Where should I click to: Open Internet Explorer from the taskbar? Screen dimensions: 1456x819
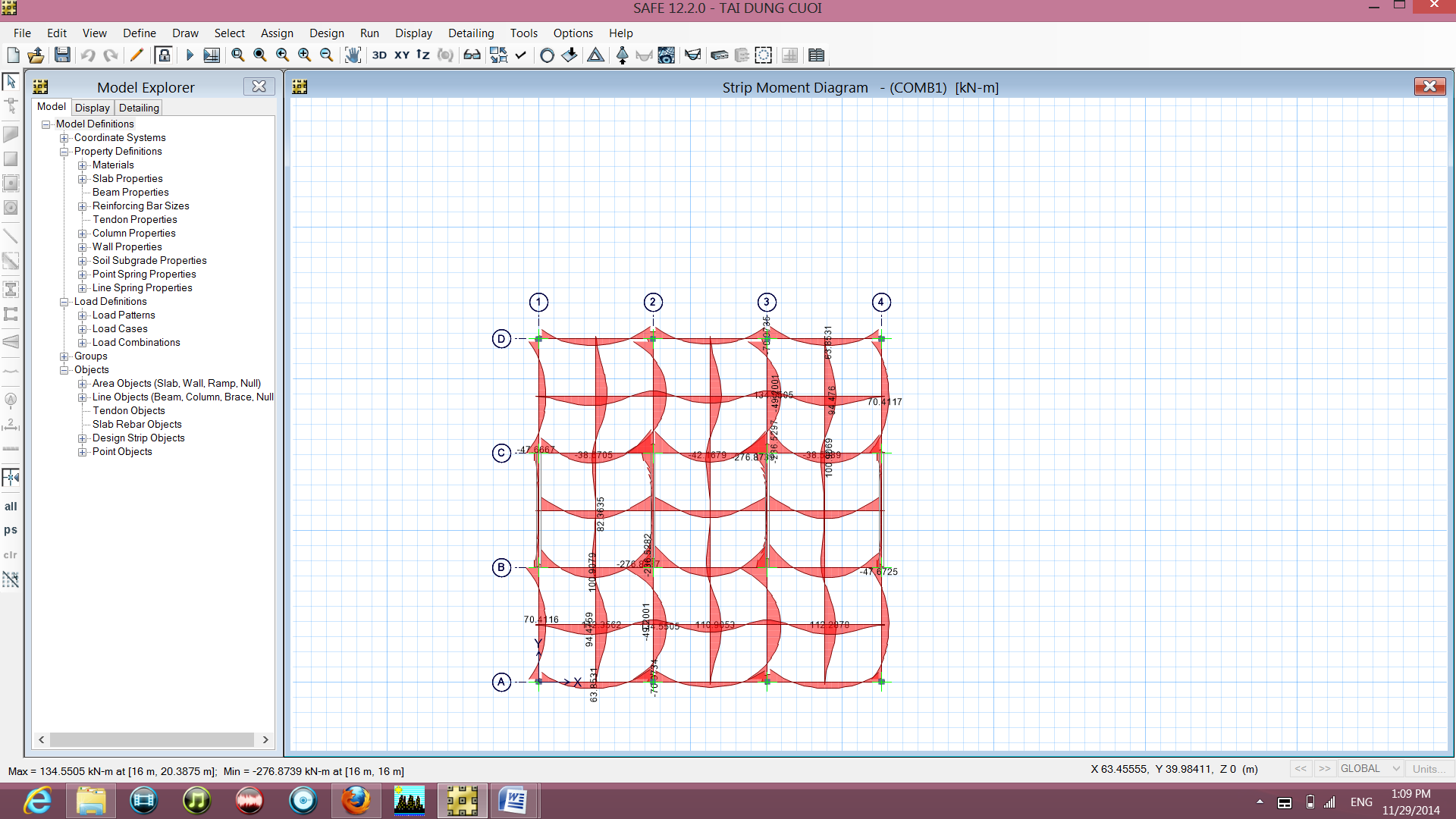pyautogui.click(x=37, y=801)
